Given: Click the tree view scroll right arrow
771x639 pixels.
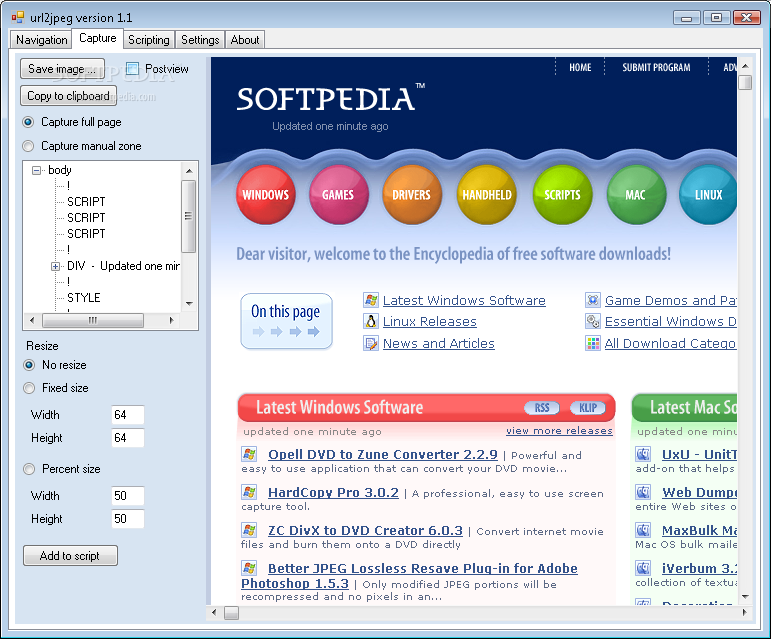Looking at the screenshot, I should (x=171, y=320).
